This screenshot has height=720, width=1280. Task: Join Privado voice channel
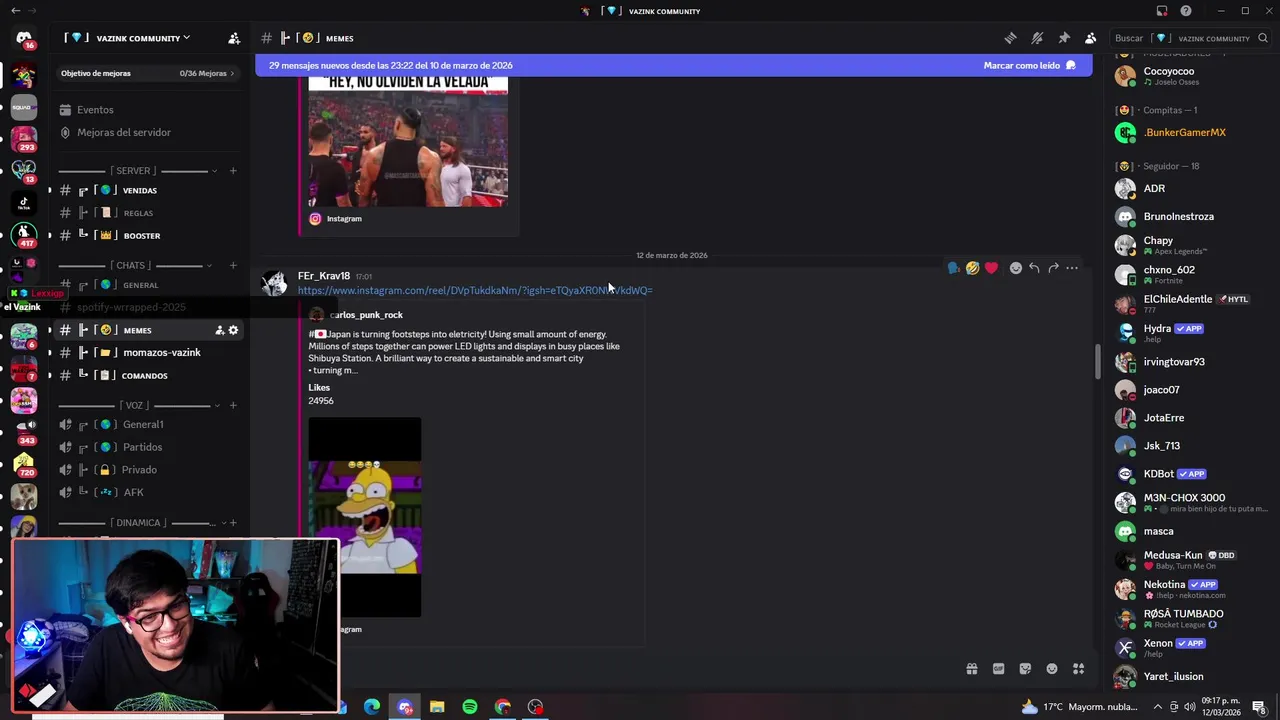coord(148,470)
